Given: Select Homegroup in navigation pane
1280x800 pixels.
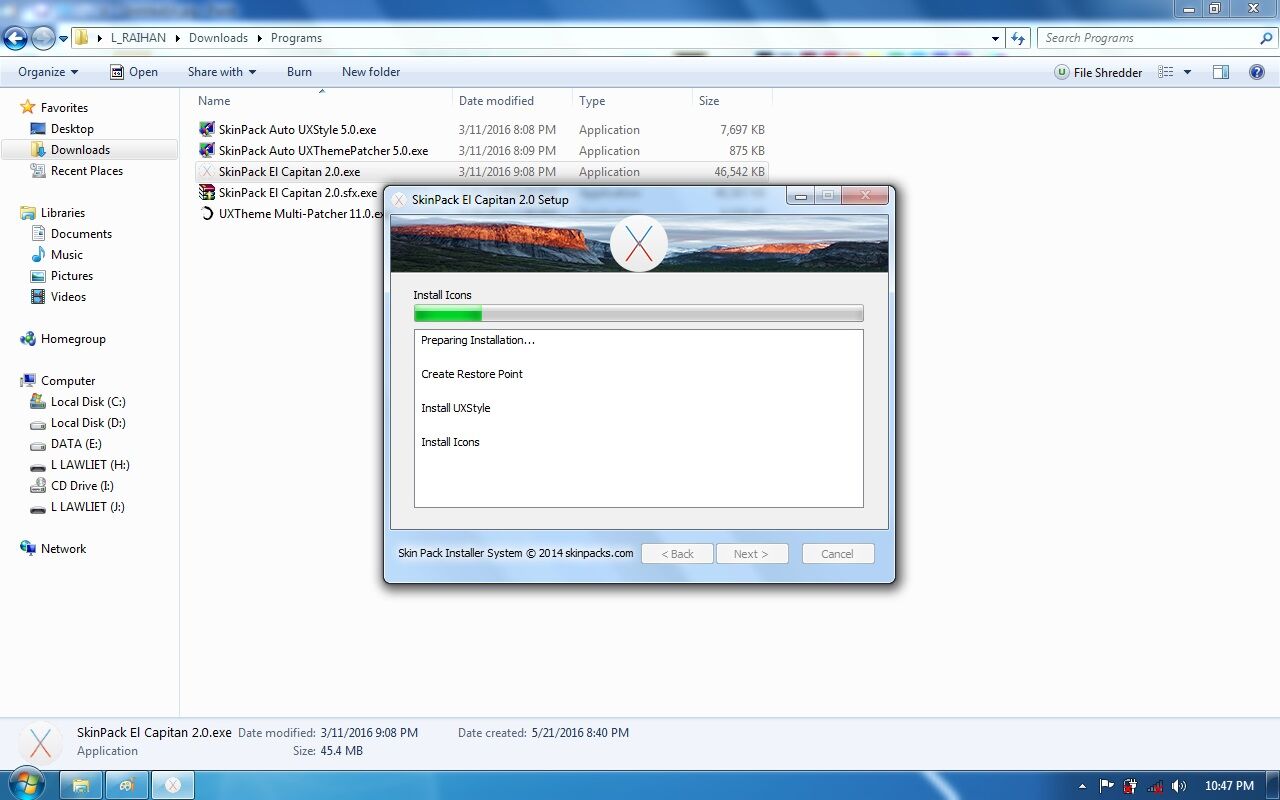Looking at the screenshot, I should click(73, 339).
